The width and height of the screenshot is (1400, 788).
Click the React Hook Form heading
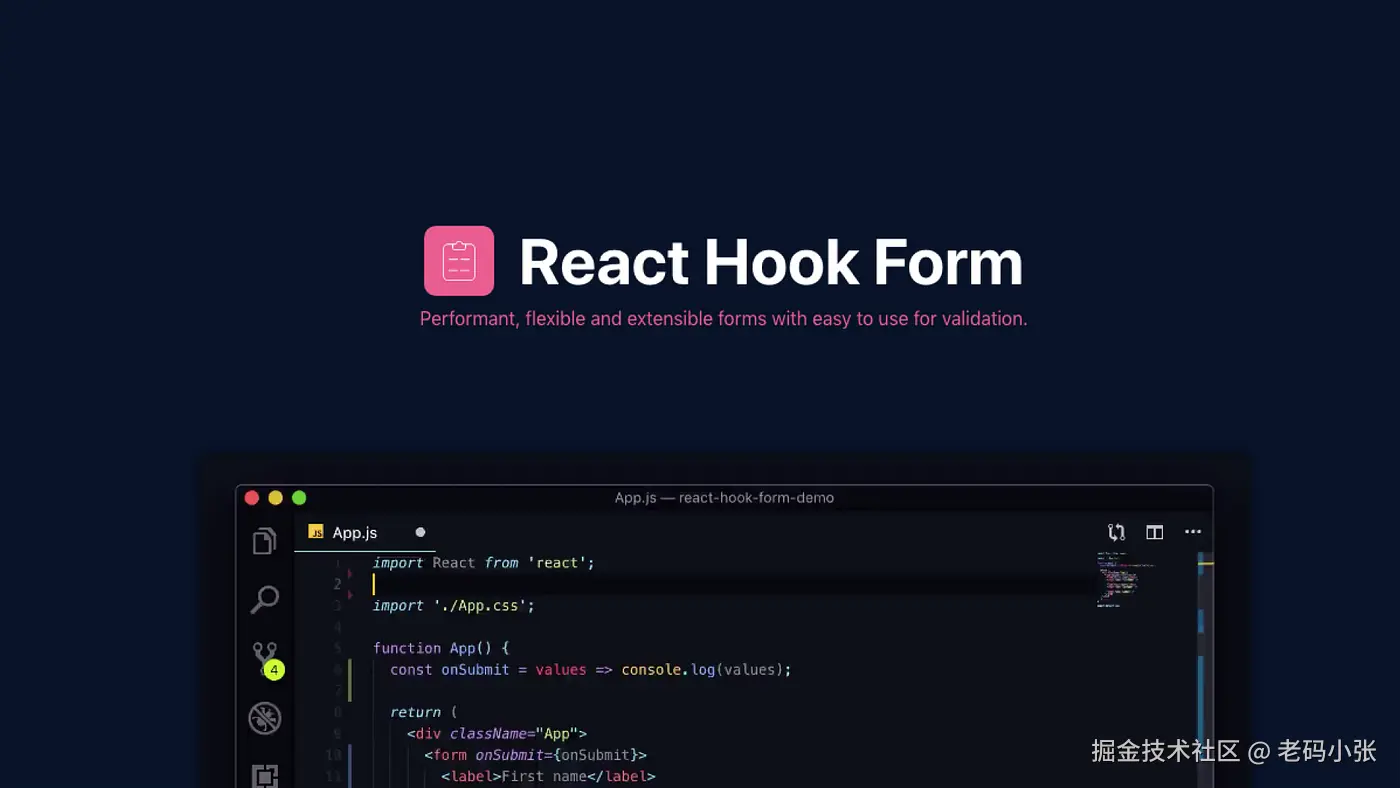point(771,262)
